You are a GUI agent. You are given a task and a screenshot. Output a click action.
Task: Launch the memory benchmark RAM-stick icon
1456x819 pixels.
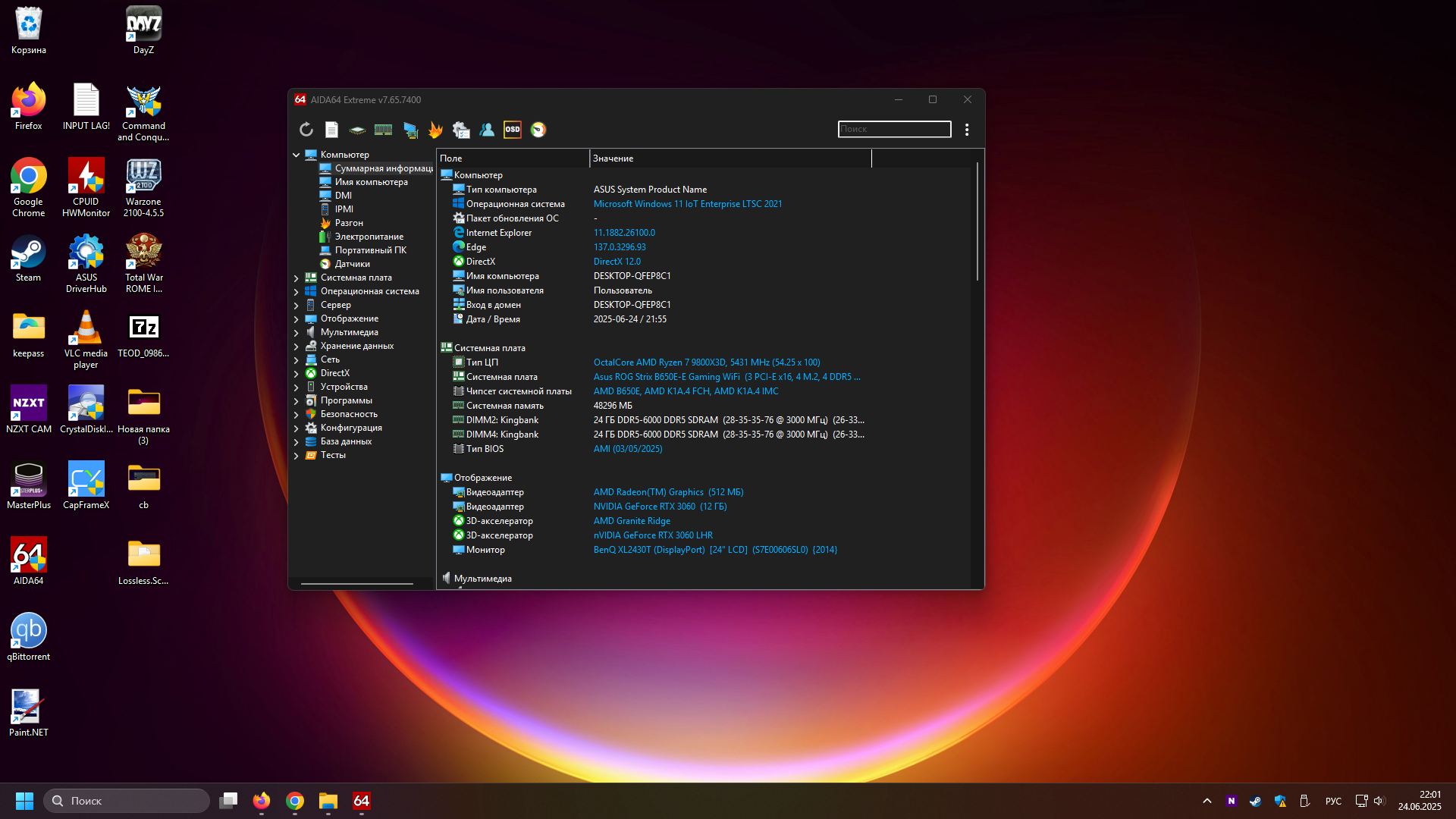pos(383,130)
